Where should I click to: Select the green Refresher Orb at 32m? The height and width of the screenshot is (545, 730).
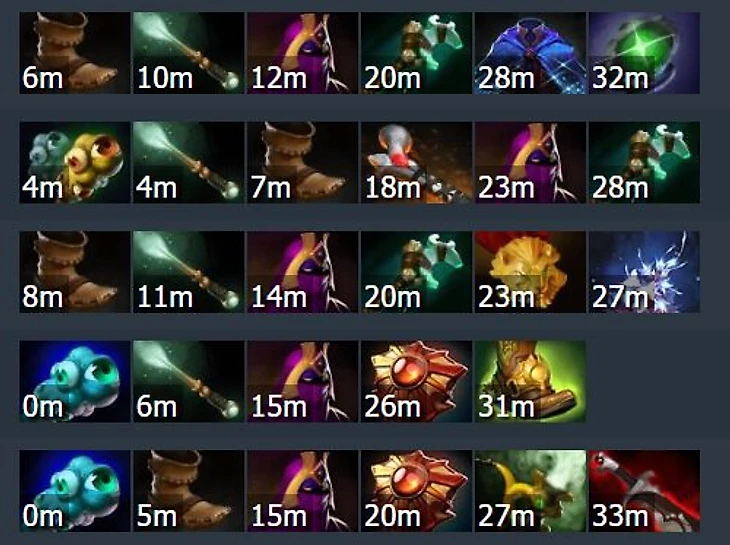coord(644,53)
